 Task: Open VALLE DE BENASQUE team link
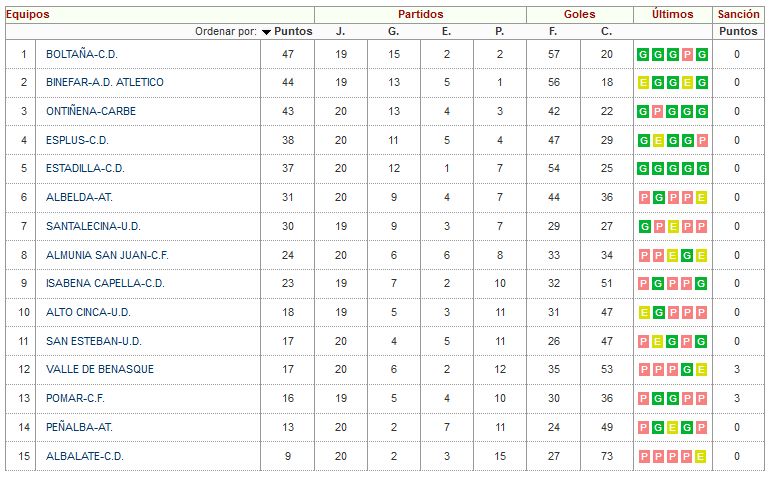100,369
